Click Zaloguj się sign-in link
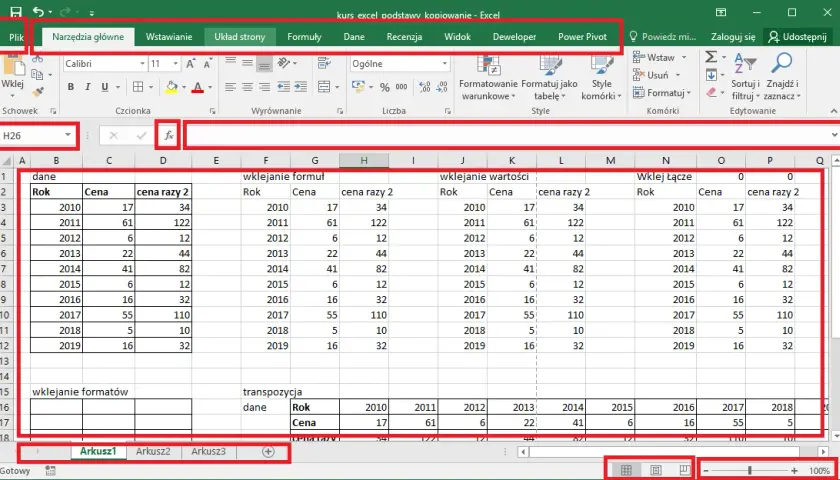 click(733, 37)
